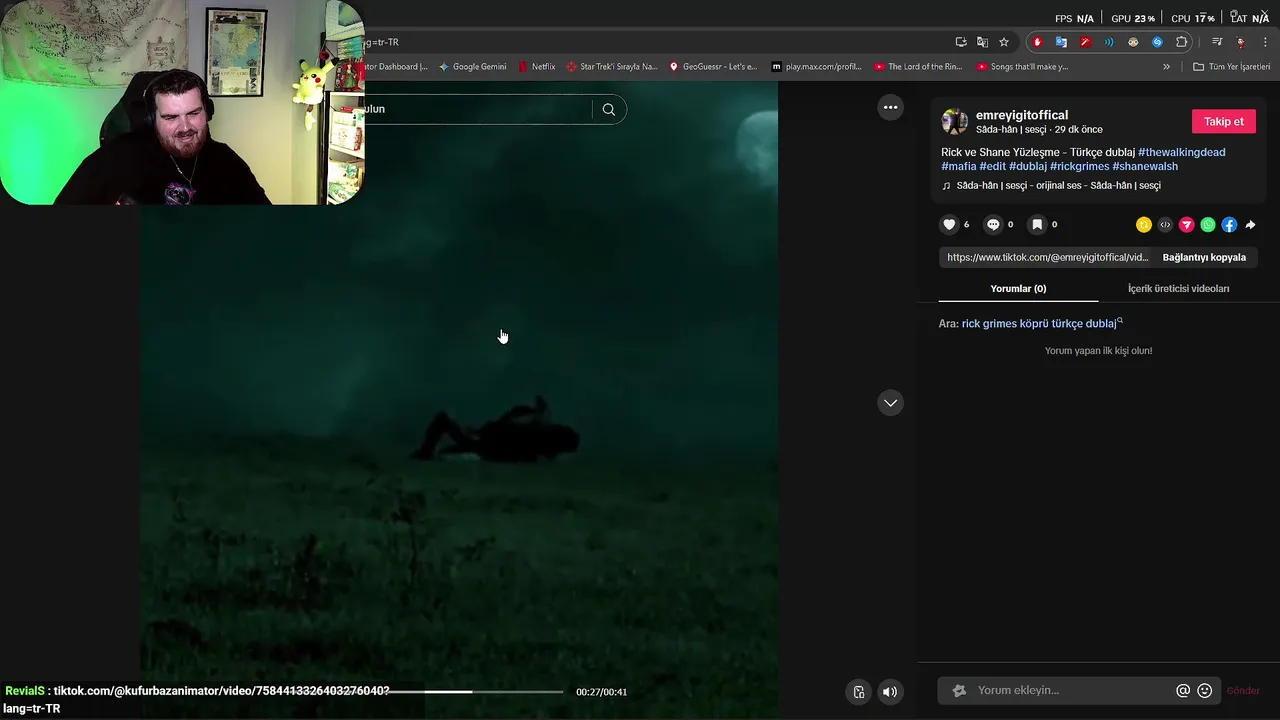Open the blue Translate extension icon
1280x720 pixels.
(1061, 42)
